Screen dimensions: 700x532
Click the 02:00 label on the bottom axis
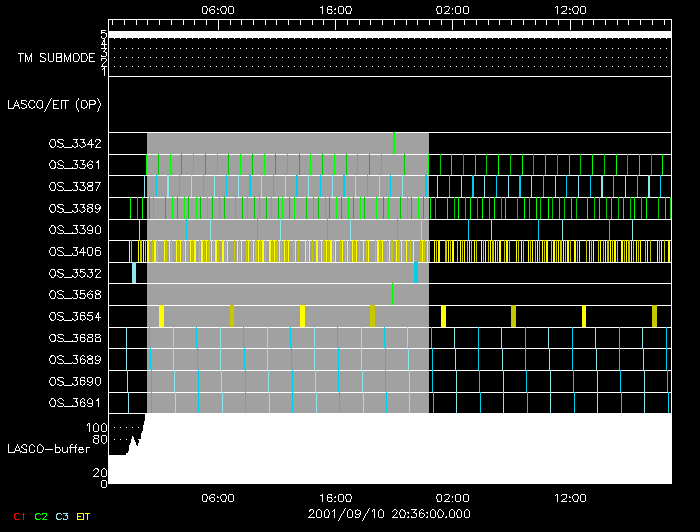[x=452, y=497]
